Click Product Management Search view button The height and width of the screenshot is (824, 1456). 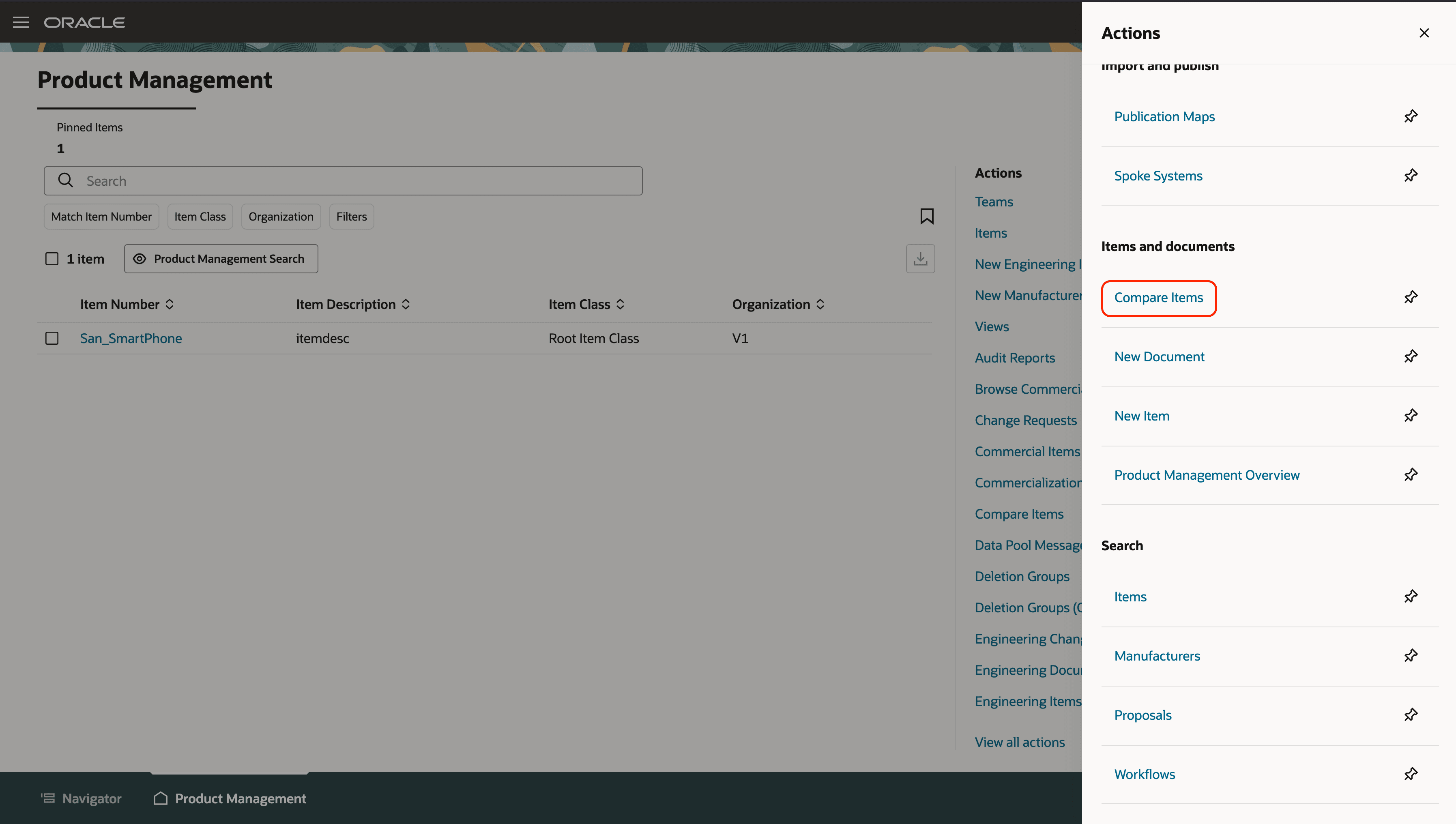tap(221, 259)
